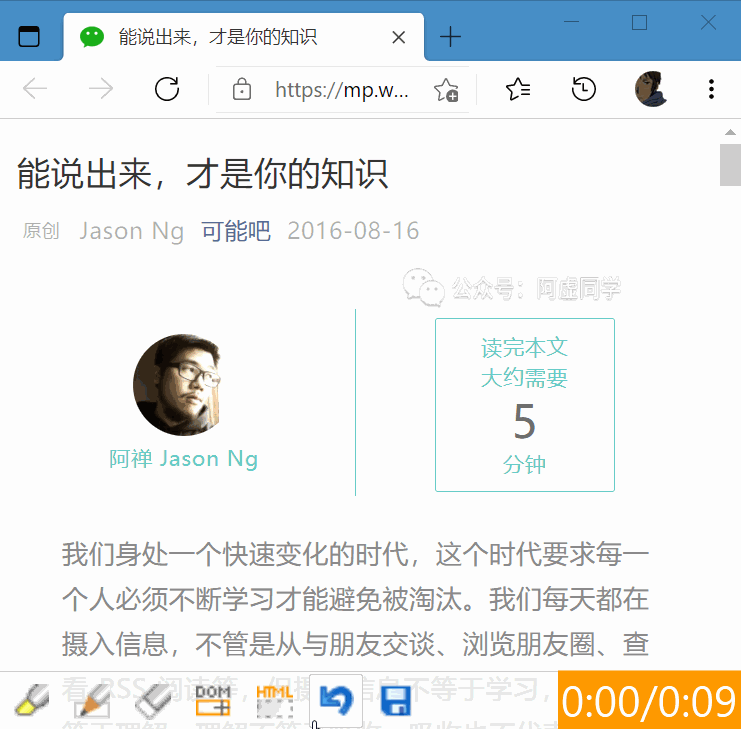Save with the blue floppy disk icon

point(396,701)
